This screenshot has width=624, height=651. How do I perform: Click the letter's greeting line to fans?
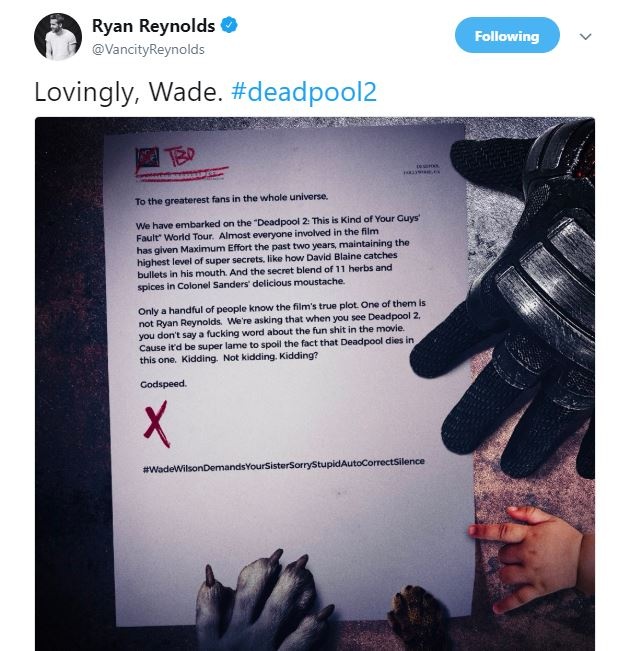[231, 198]
